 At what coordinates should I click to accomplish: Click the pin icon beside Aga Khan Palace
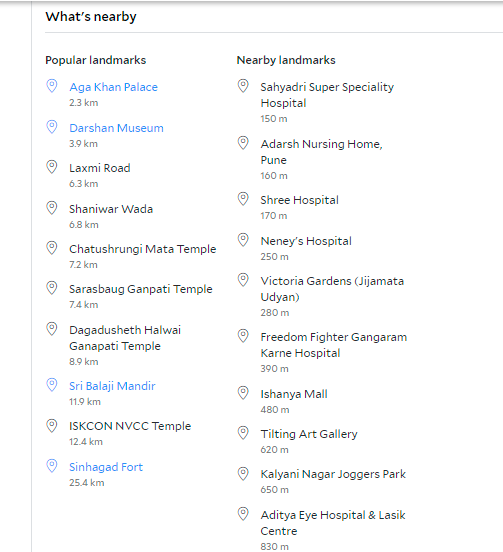click(52, 86)
